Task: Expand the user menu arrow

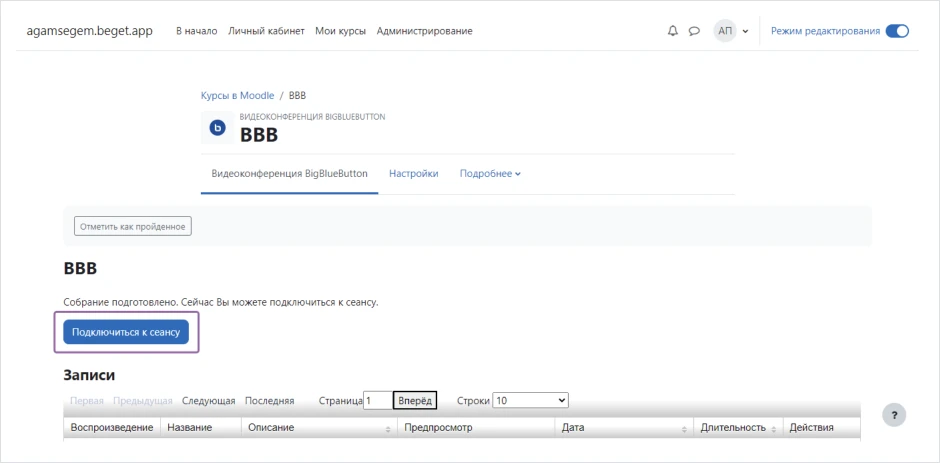Action: [745, 31]
